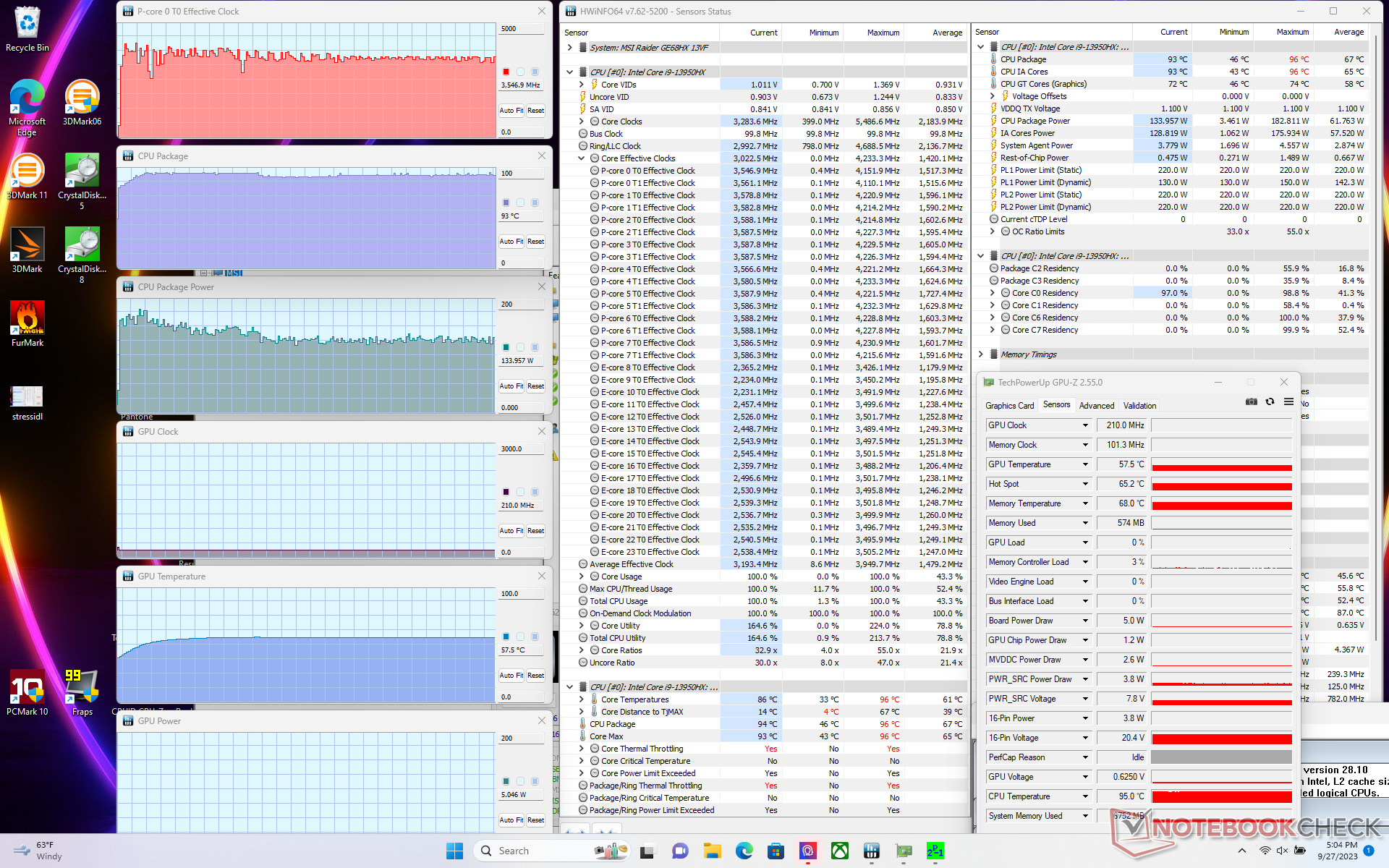The height and width of the screenshot is (868, 1389).
Task: Expand the Core Usage sensor row
Action: [582, 576]
